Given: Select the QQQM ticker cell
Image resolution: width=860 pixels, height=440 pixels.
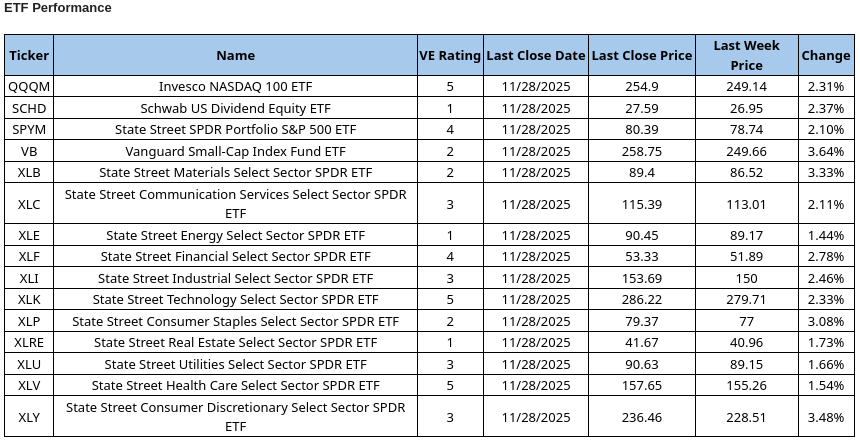Looking at the screenshot, I should point(29,87).
